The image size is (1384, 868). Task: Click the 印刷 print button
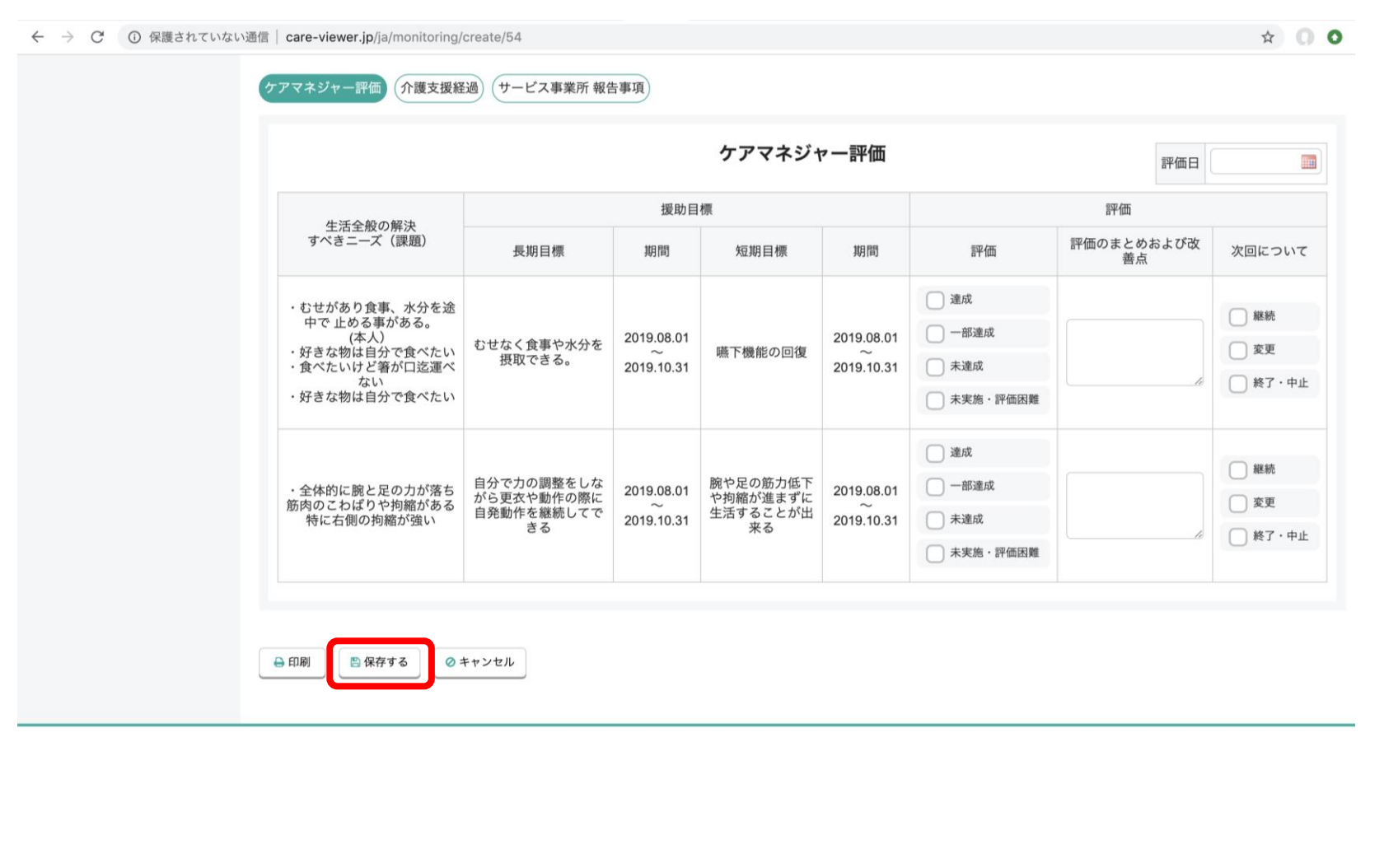pyautogui.click(x=292, y=662)
